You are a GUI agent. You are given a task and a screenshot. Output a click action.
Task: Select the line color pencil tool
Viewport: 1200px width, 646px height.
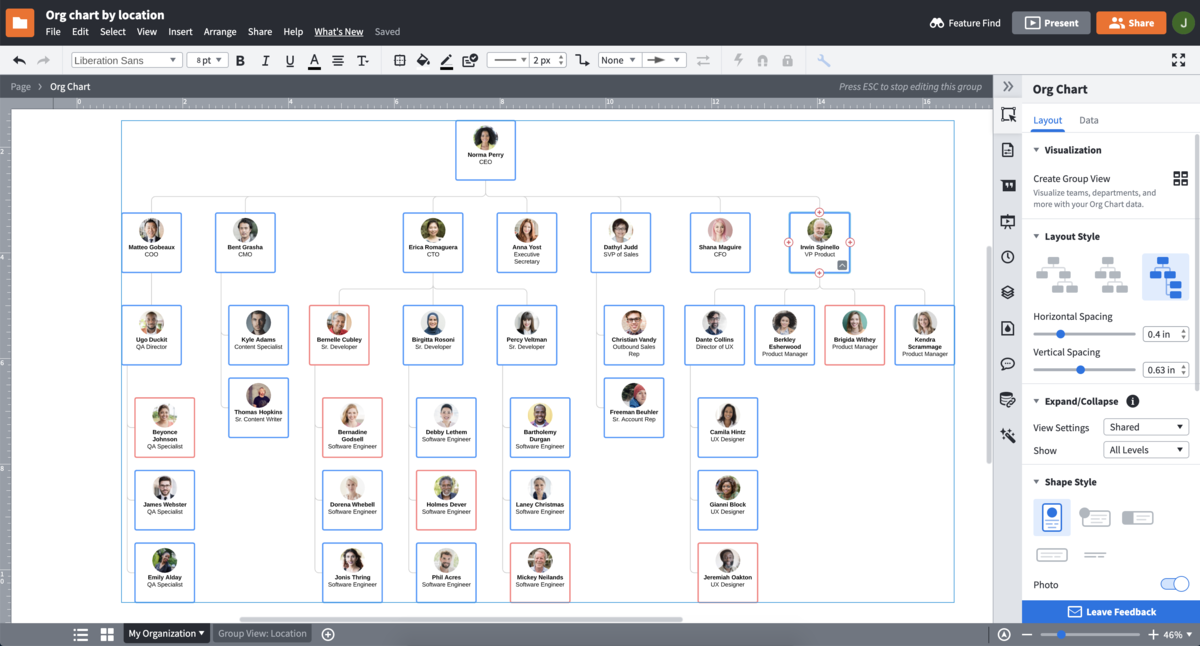(447, 60)
